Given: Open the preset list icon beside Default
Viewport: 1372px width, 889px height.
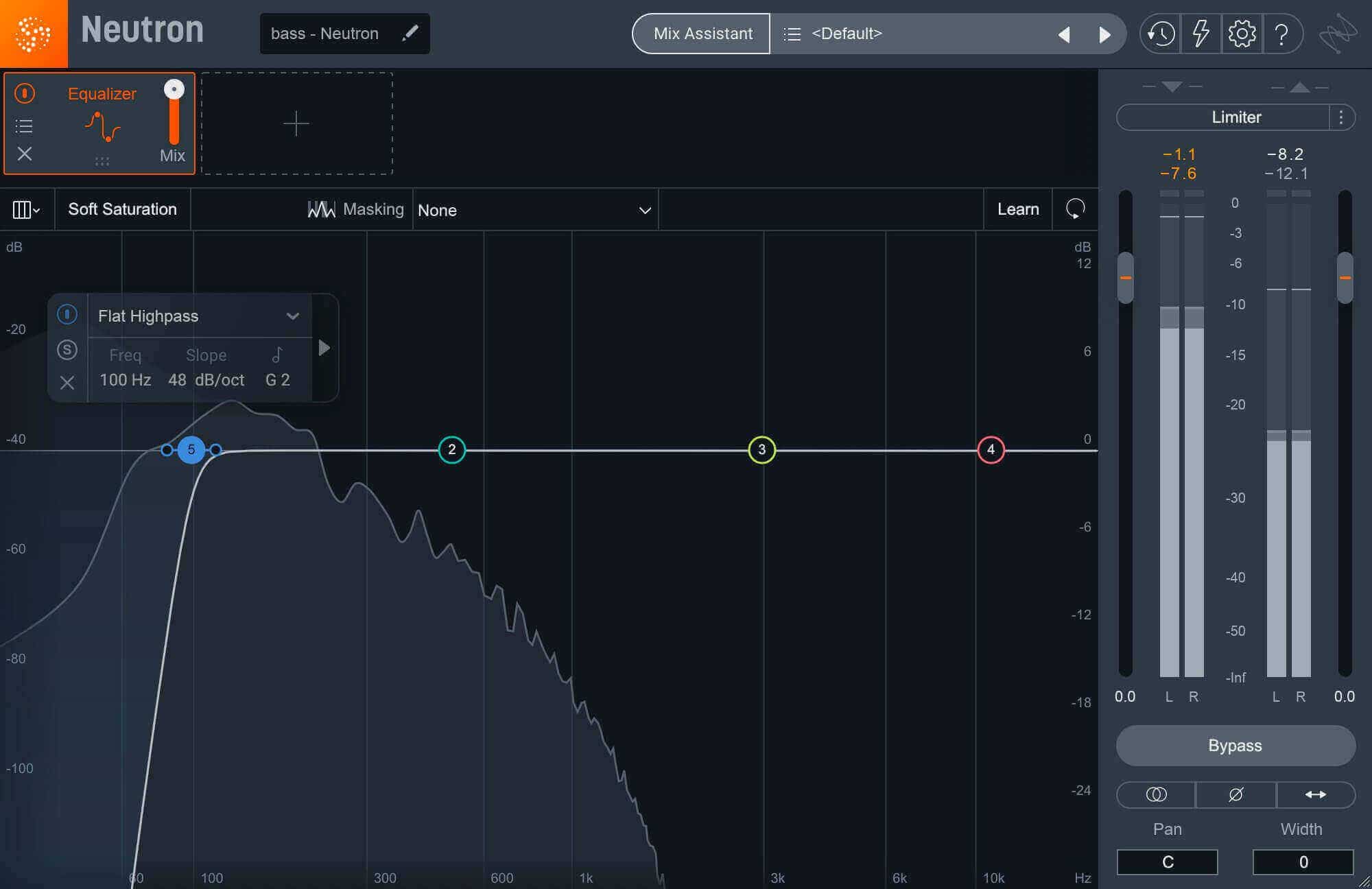Looking at the screenshot, I should pos(792,34).
